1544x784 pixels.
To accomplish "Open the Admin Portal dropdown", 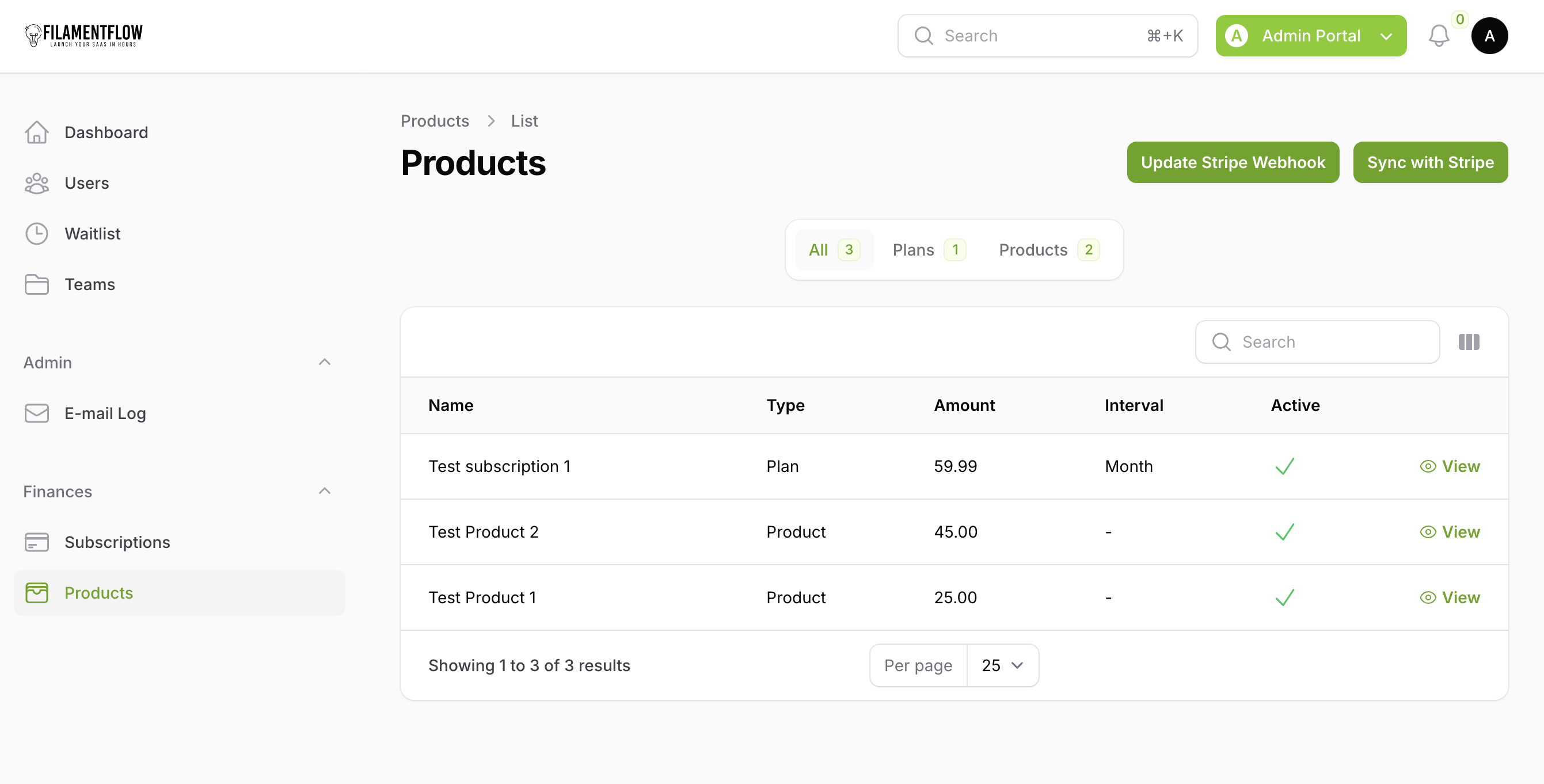I will point(1310,36).
